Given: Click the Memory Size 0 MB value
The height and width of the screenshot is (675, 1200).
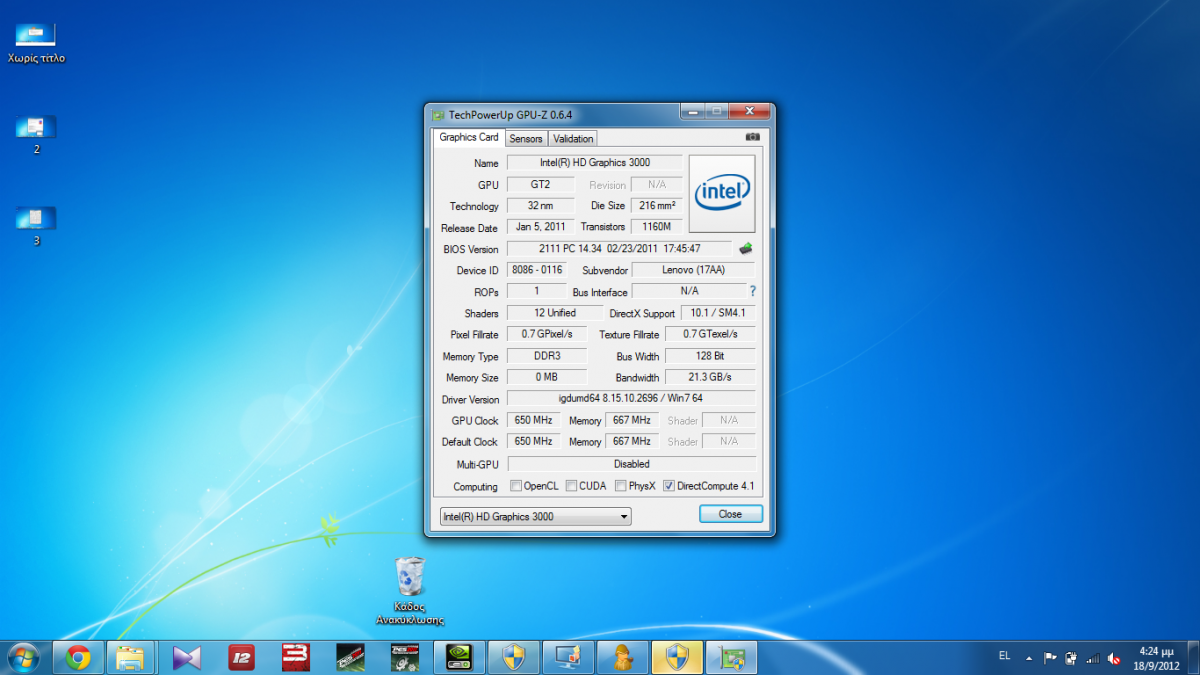Looking at the screenshot, I should (x=547, y=377).
